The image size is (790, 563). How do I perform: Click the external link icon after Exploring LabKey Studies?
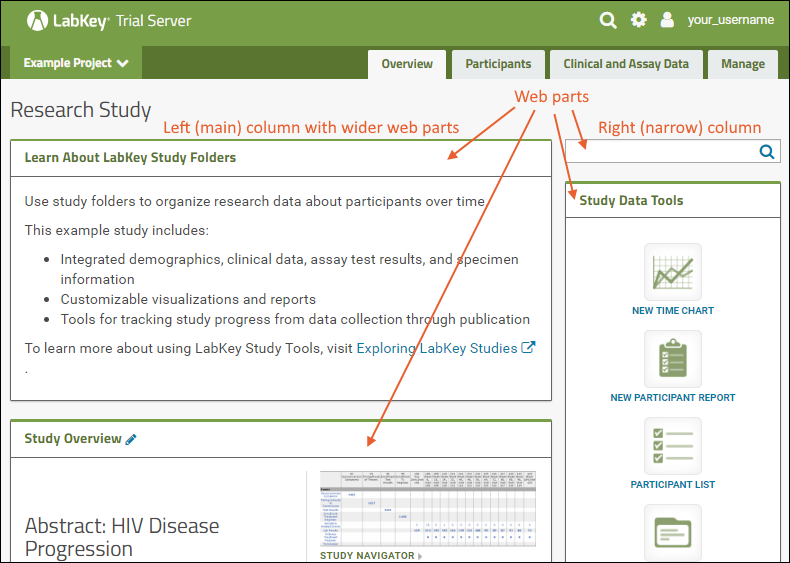coord(528,347)
